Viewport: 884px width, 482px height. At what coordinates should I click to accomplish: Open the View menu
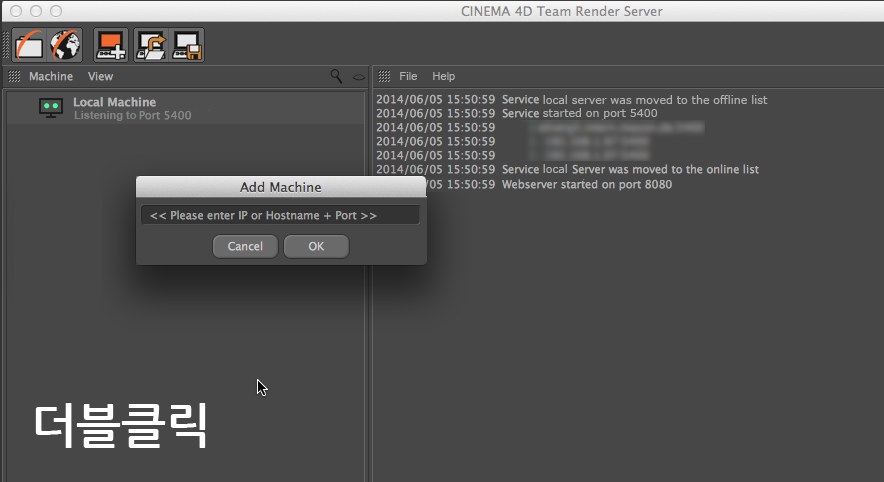click(100, 76)
